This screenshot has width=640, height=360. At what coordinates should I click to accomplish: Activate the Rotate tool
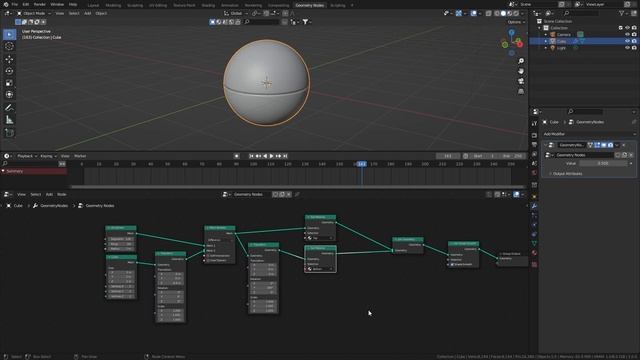coord(9,71)
